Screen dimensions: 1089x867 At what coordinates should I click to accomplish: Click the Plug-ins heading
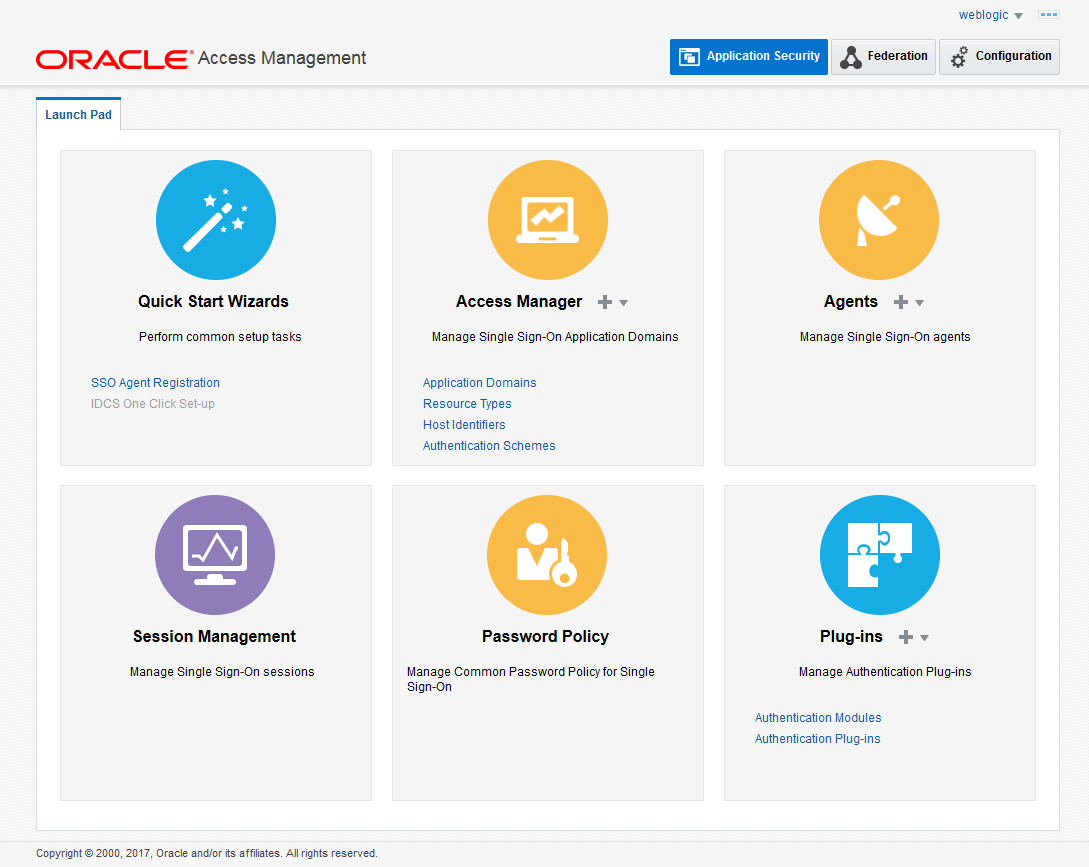(851, 636)
